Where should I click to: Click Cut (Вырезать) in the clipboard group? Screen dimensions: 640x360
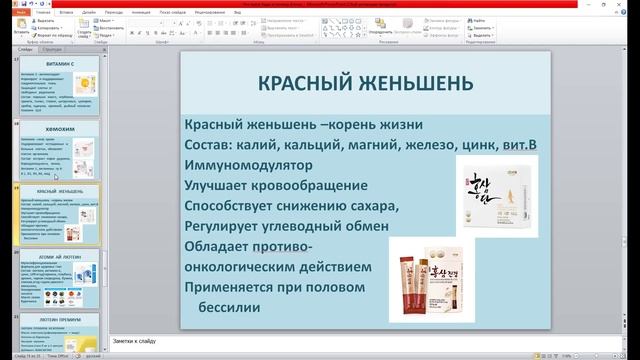pos(43,21)
